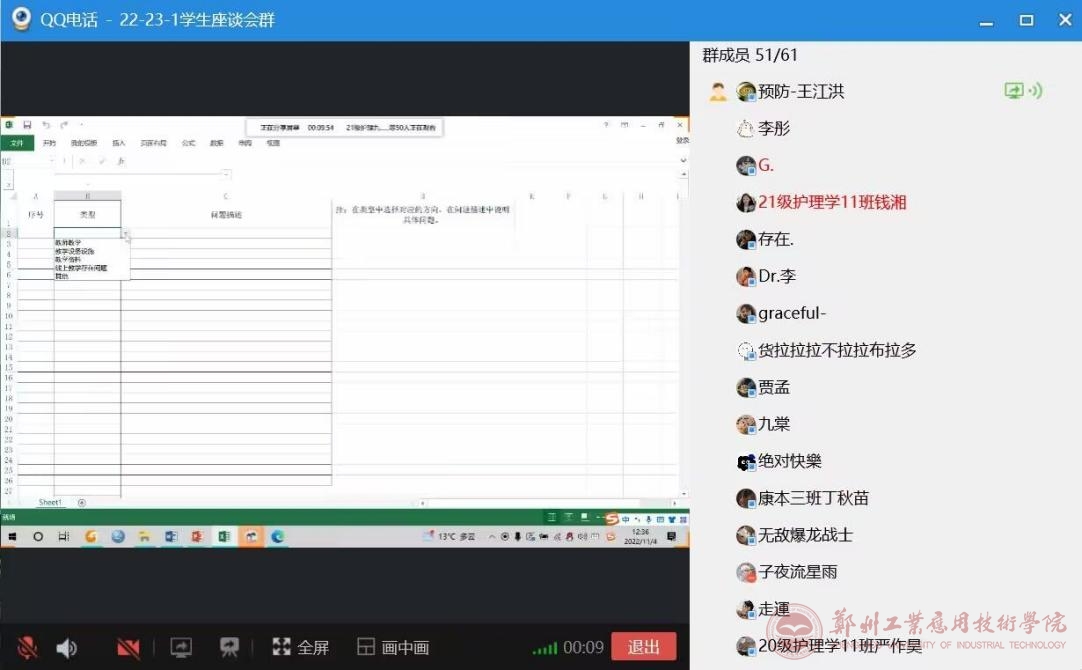
Task: Open the presentation whiteboard icon
Action: [x=230, y=648]
